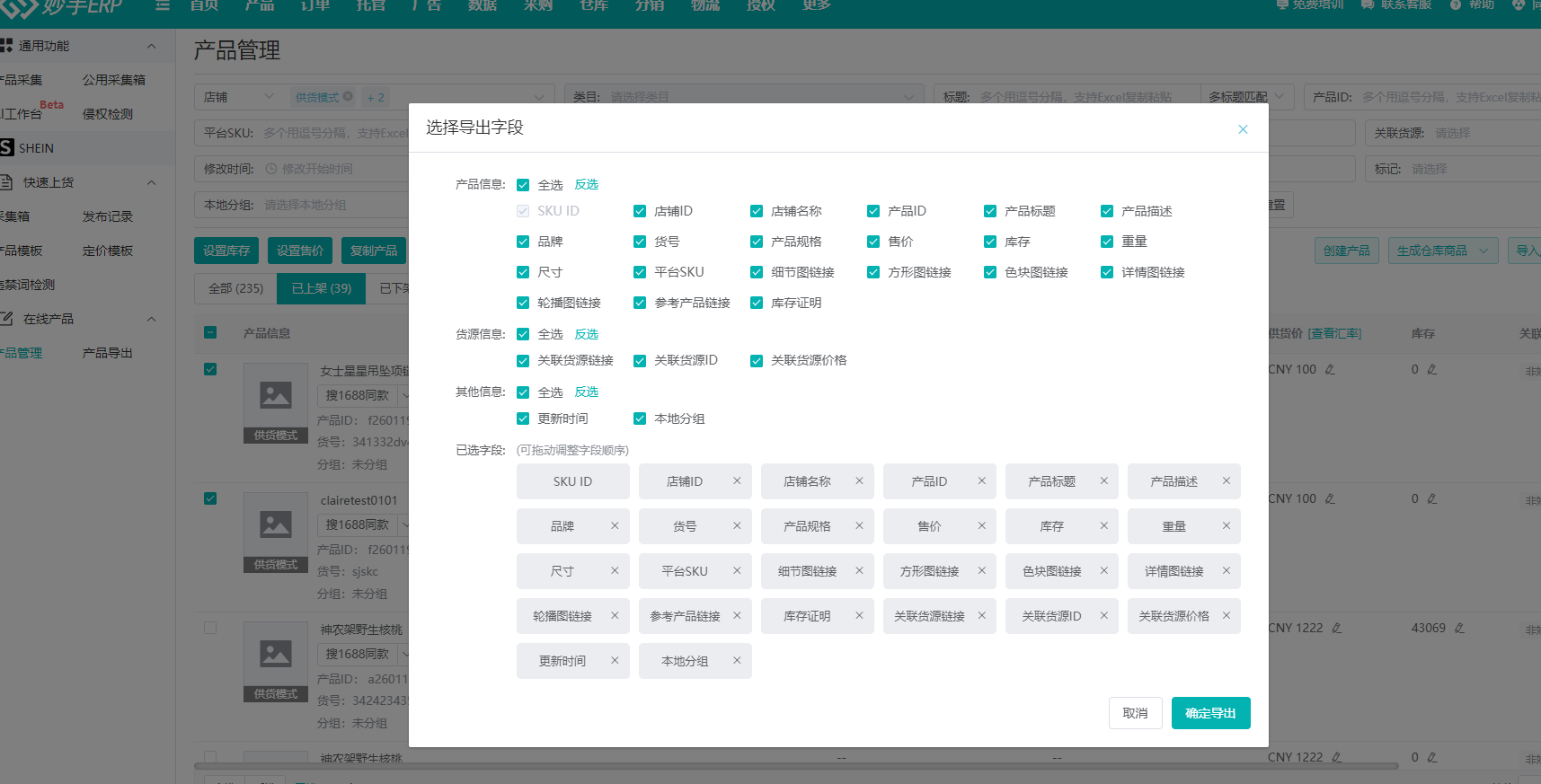This screenshot has width=1541, height=784.
Task: Remove 本地分组 tag from selected fields
Action: coord(737,661)
